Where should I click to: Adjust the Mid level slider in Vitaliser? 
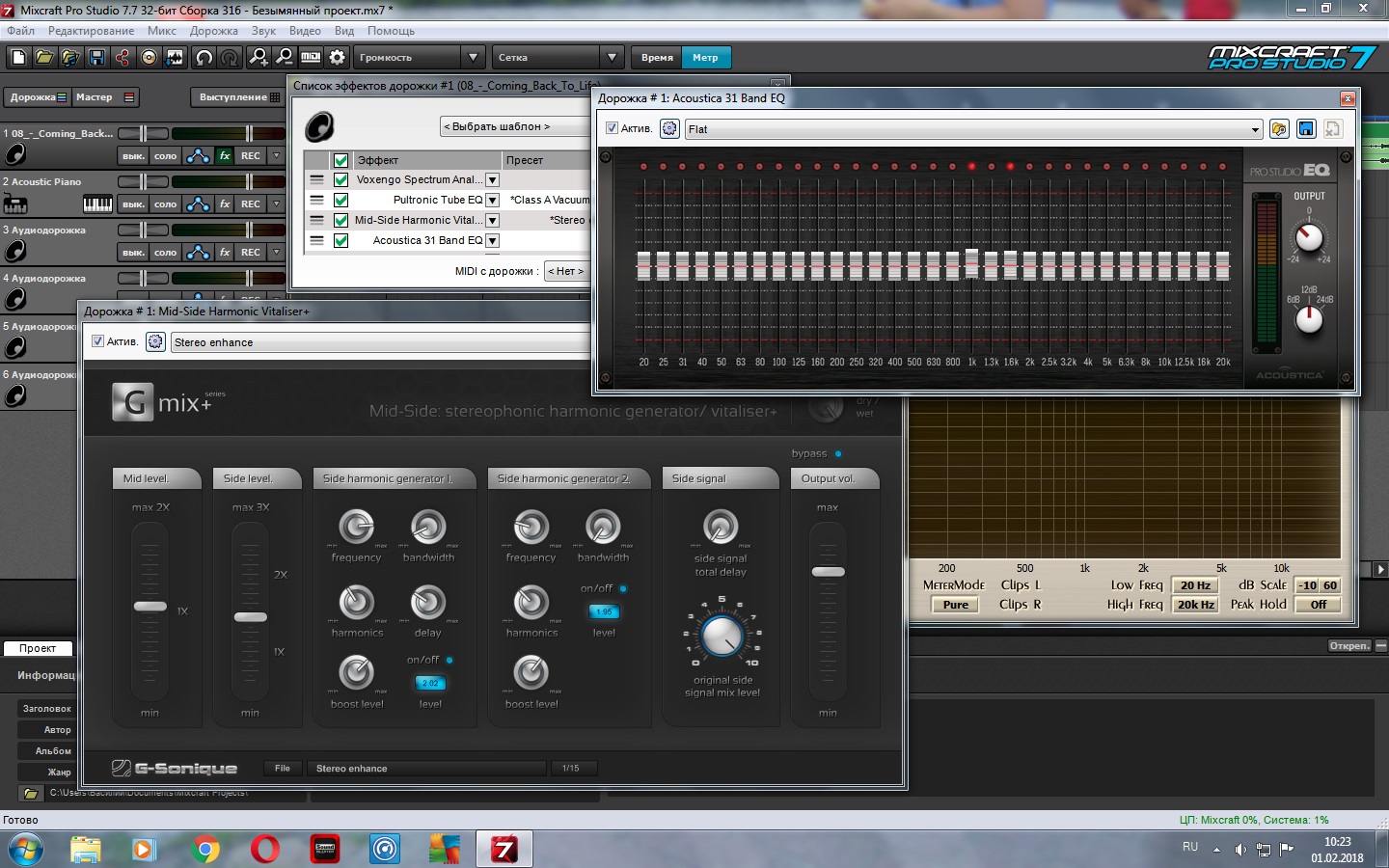[x=150, y=606]
